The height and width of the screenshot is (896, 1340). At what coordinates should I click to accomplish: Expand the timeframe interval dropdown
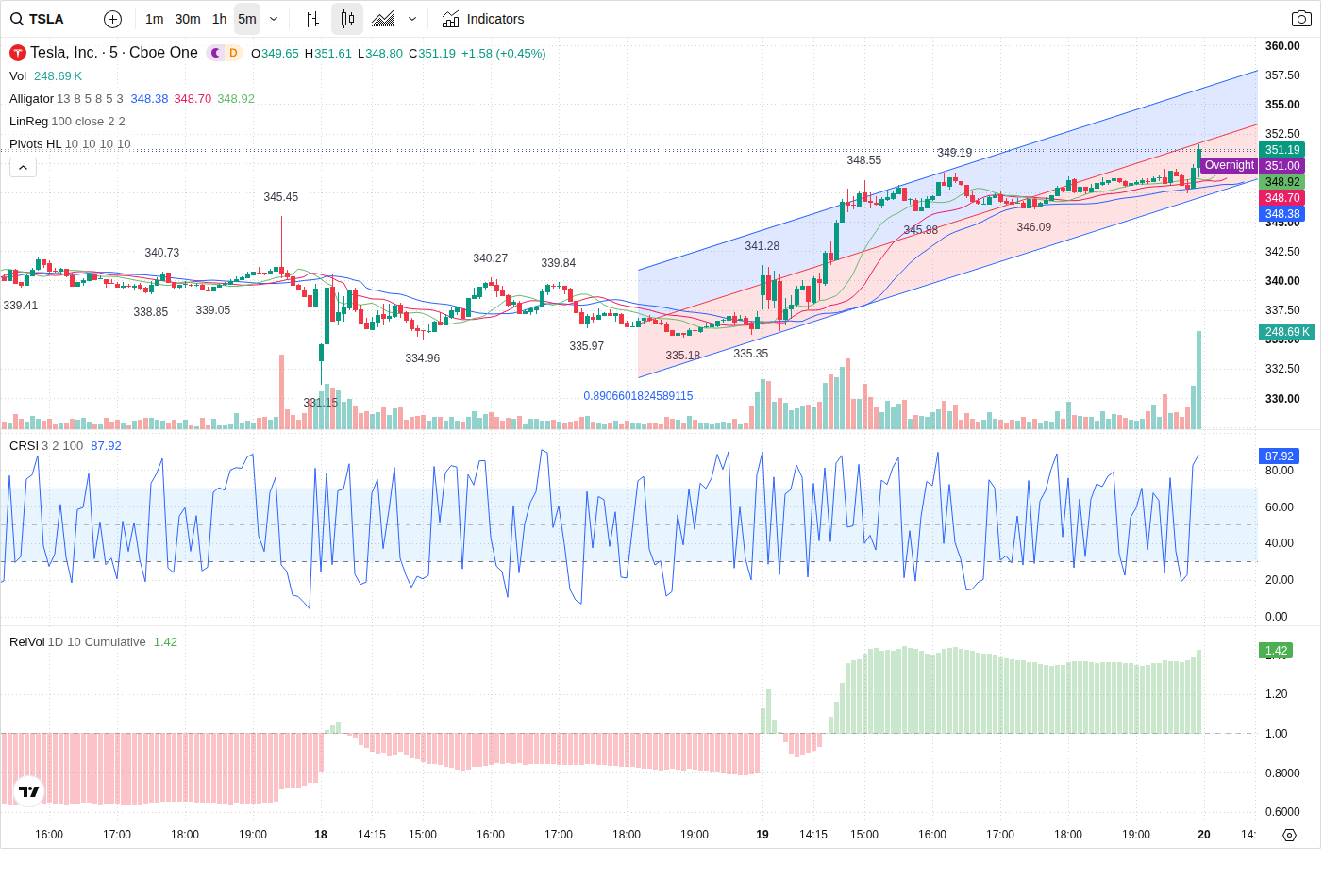(274, 19)
